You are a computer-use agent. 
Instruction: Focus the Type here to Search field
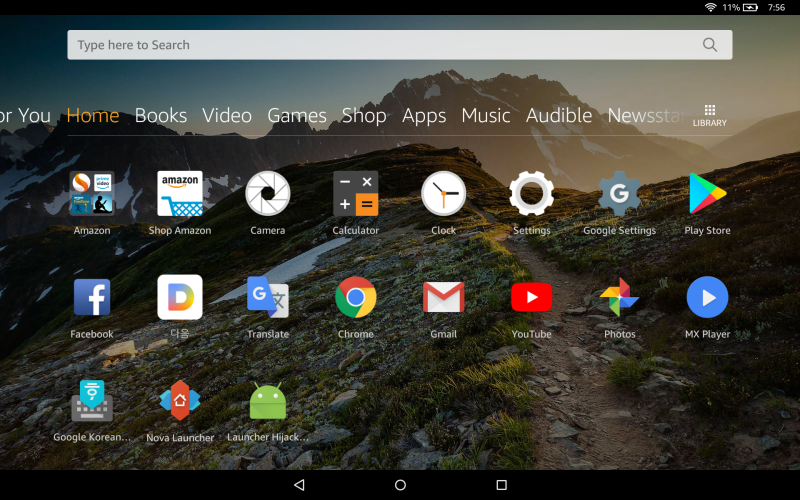click(x=400, y=45)
